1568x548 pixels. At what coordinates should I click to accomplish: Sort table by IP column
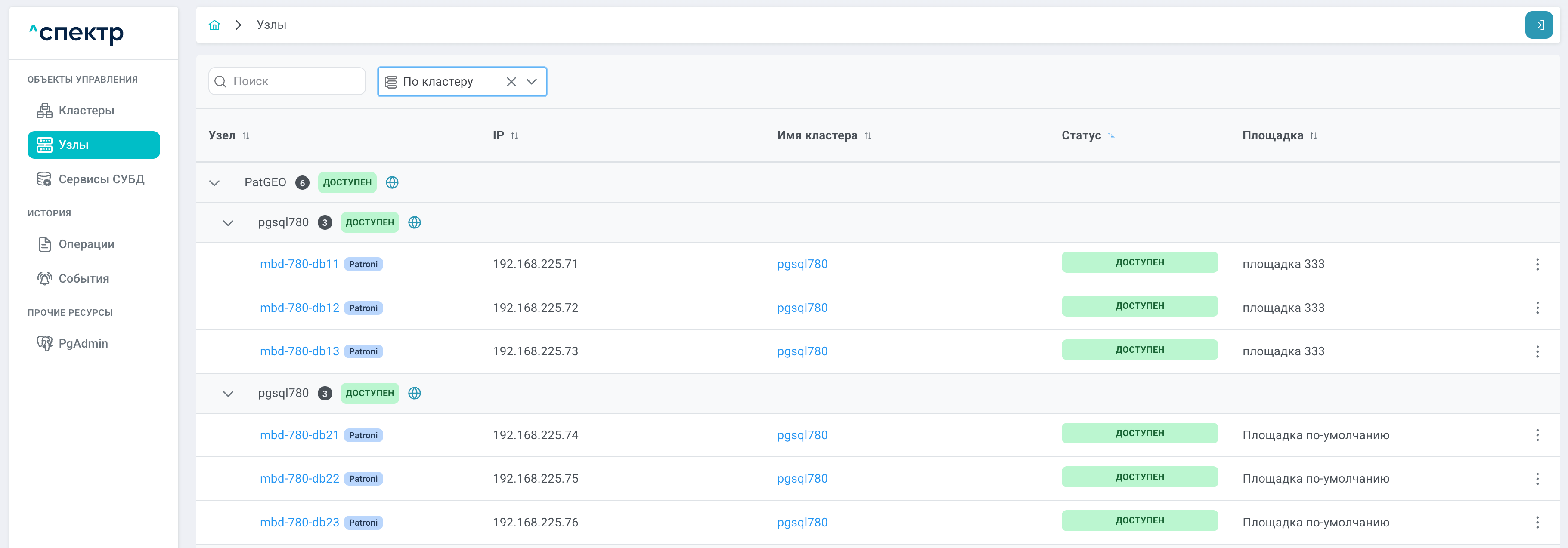pyautogui.click(x=514, y=135)
